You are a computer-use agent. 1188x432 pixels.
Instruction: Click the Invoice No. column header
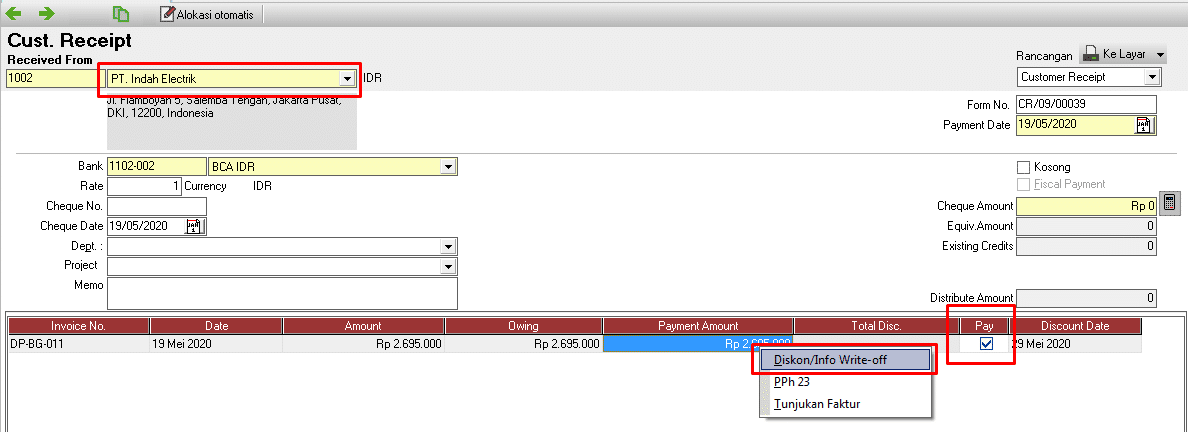click(79, 326)
